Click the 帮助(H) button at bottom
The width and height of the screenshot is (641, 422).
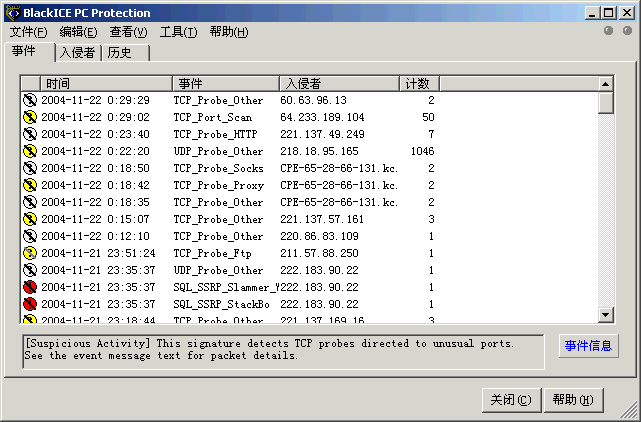(574, 400)
